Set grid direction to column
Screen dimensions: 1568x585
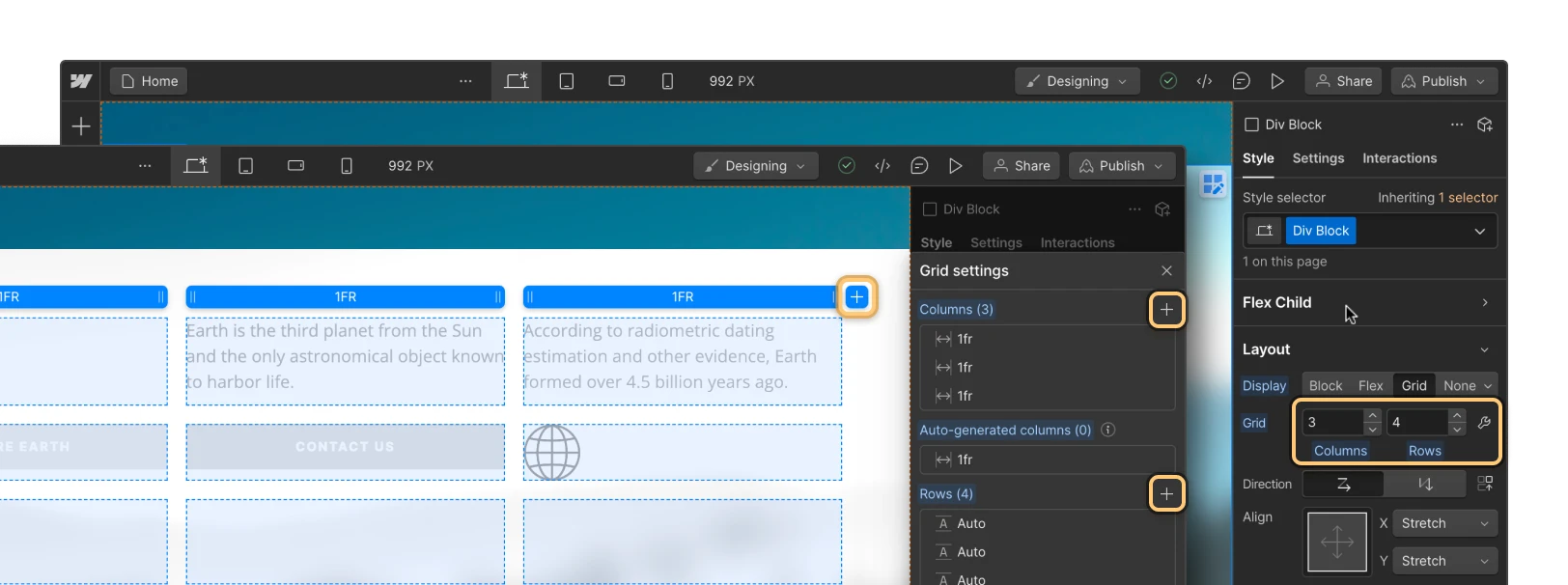pos(1424,484)
